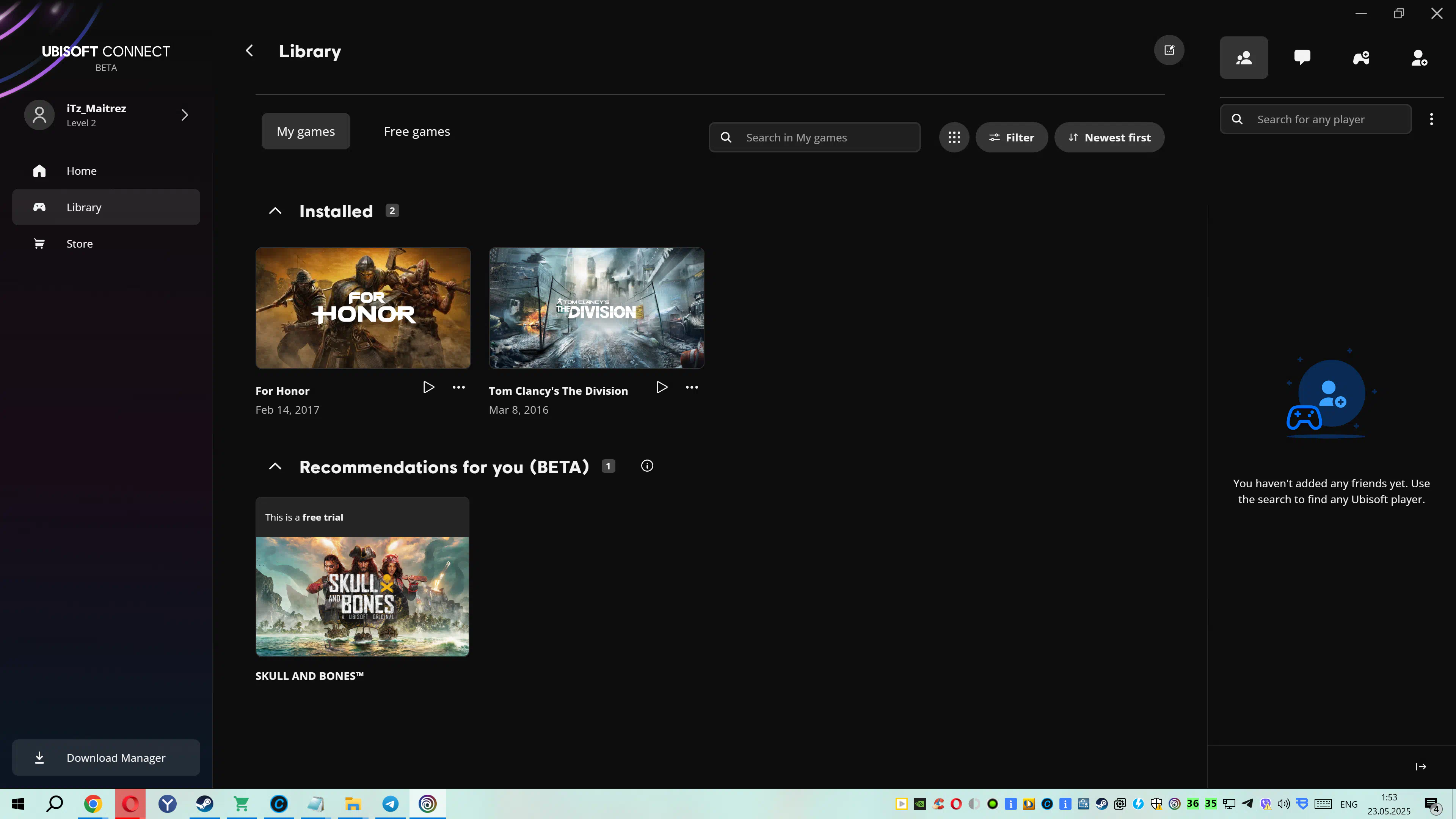The height and width of the screenshot is (819, 1456).
Task: Expand the iTz_Maitrez profile chevron
Action: coord(184,115)
